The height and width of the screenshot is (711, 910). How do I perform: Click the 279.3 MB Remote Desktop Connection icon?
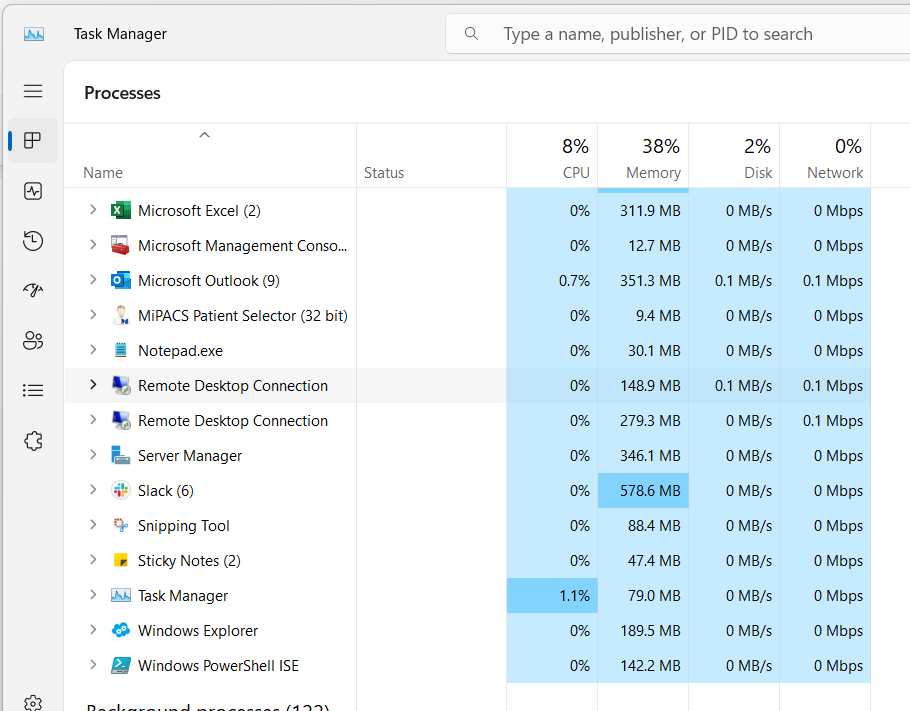coord(121,420)
